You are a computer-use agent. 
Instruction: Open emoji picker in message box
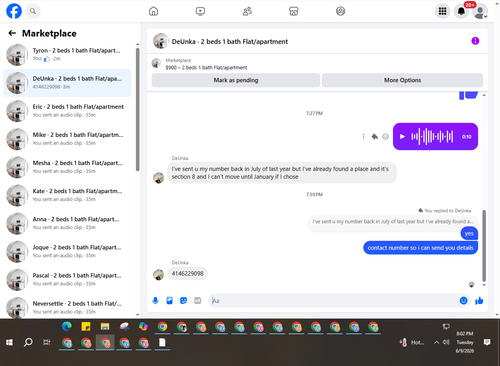[x=463, y=301]
